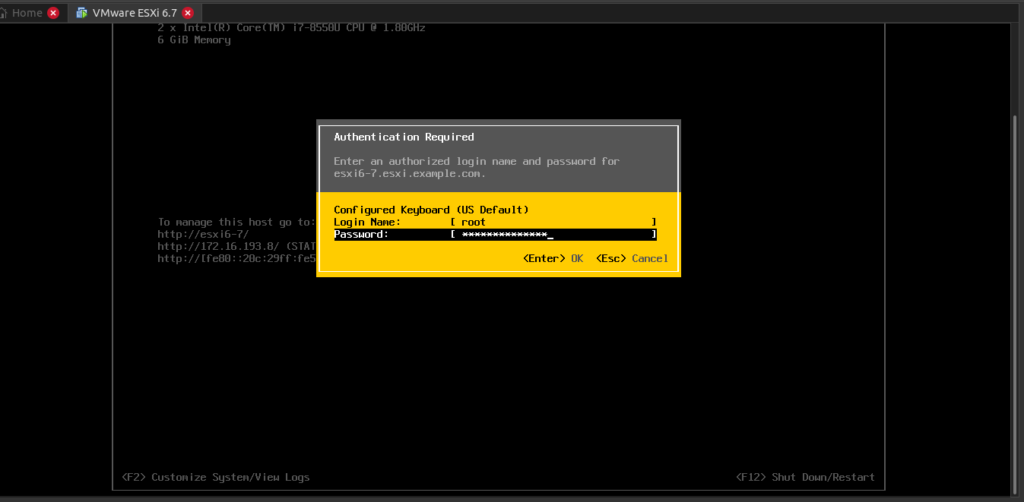Click the http://172.16.193.8/ address line
This screenshot has width=1024, height=502.
[x=237, y=247]
